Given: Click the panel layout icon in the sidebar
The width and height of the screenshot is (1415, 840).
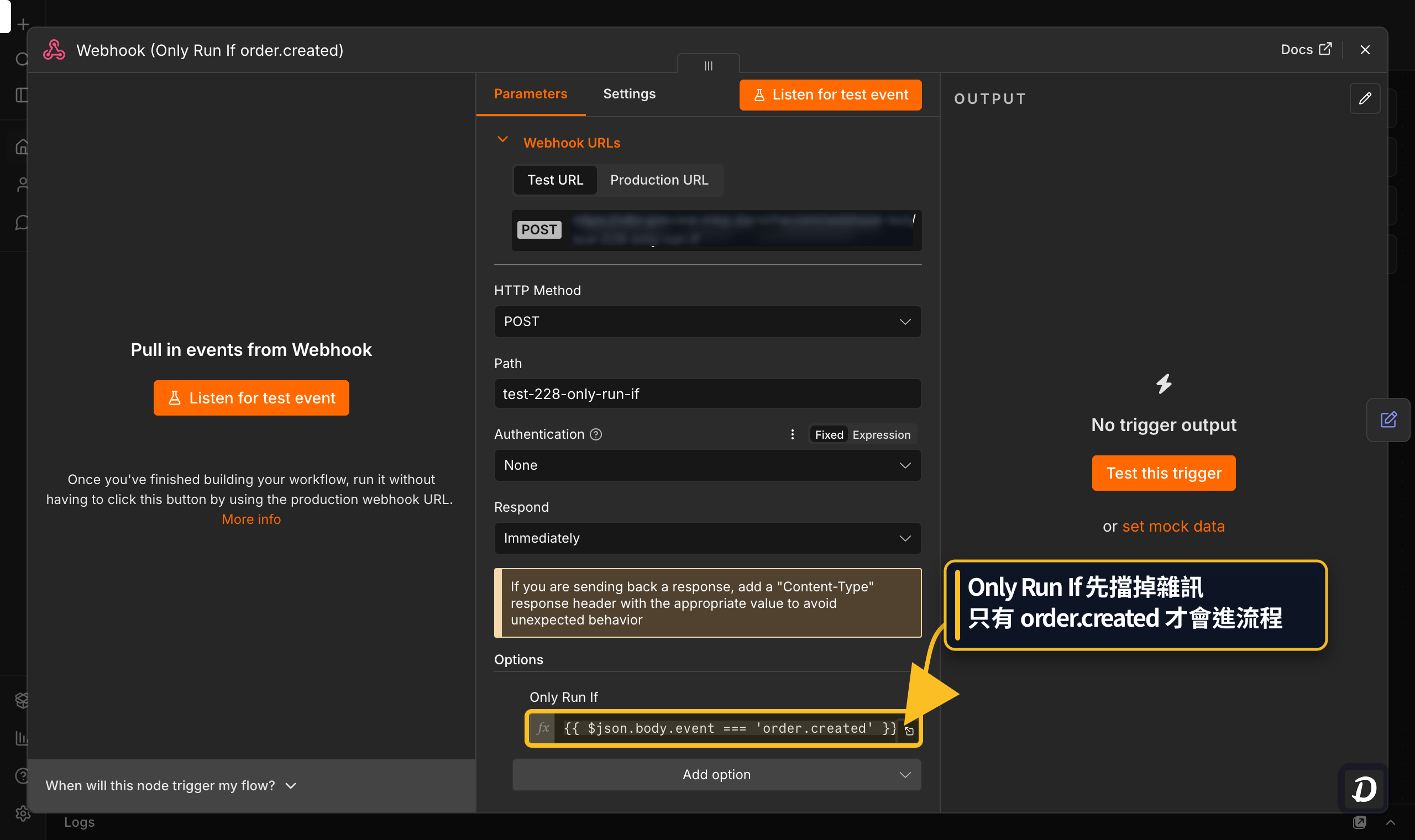Looking at the screenshot, I should click(x=22, y=95).
